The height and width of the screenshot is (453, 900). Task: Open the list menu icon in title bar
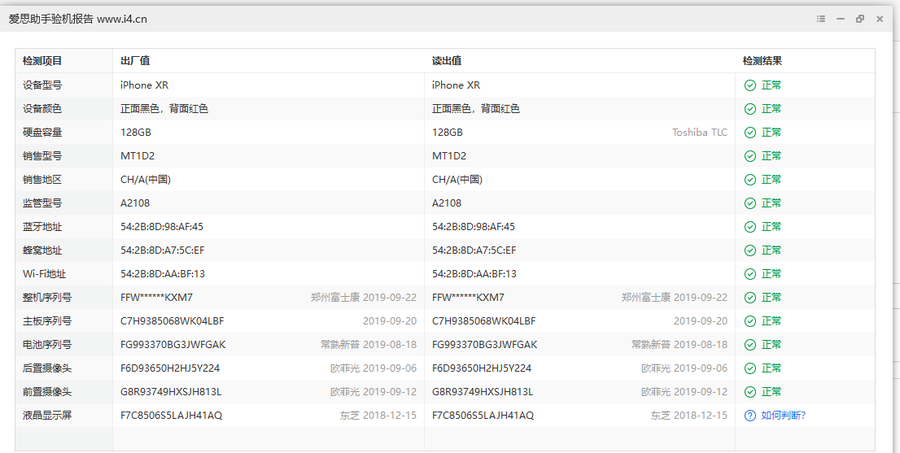821,19
